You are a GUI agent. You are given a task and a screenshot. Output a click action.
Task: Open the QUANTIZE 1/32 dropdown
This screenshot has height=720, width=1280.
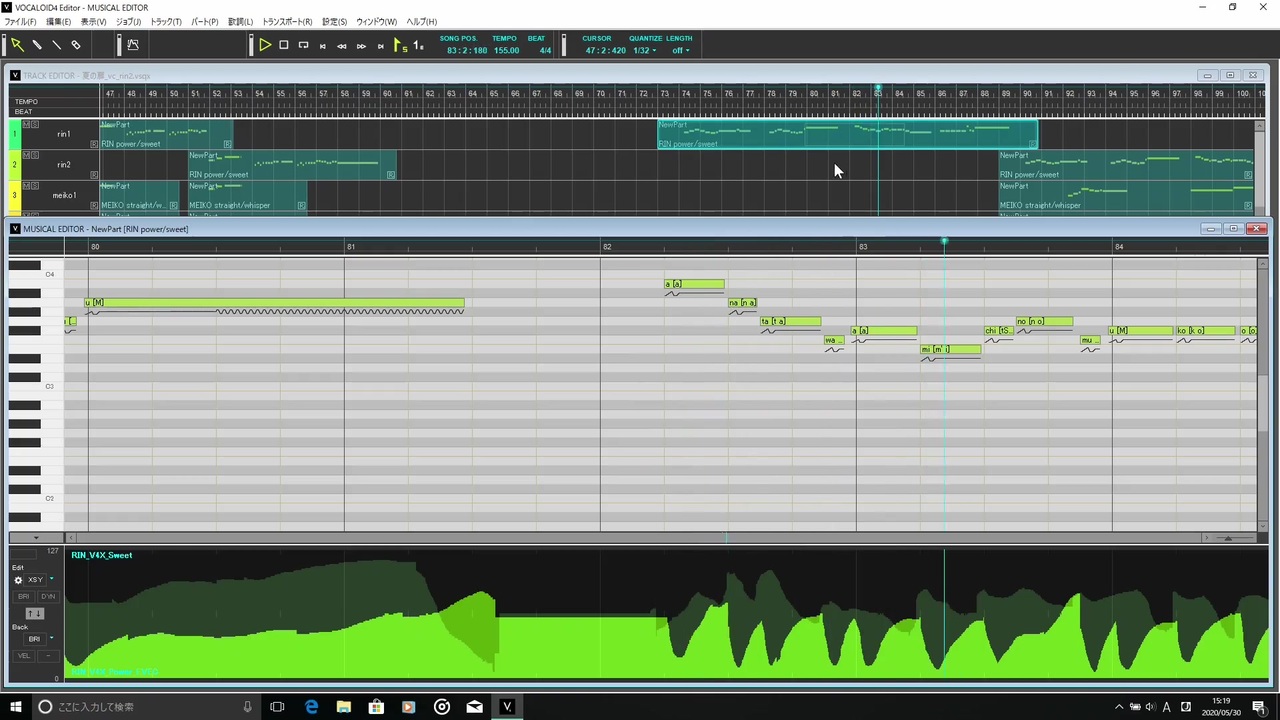point(645,50)
